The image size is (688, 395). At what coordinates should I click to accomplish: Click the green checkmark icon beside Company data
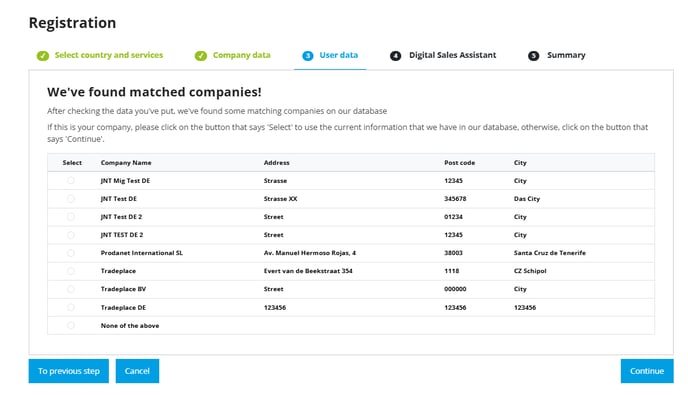tap(201, 56)
